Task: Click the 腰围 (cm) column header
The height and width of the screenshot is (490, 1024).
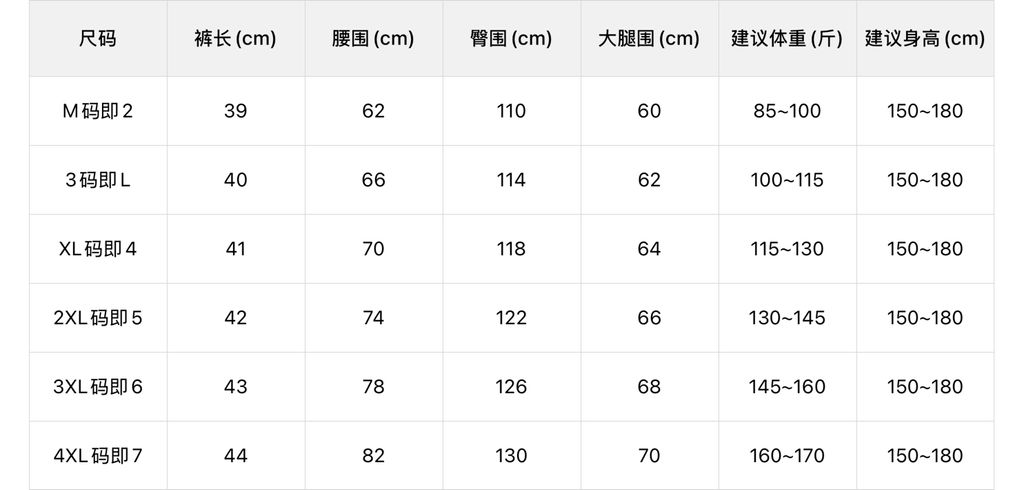Action: pyautogui.click(x=374, y=39)
